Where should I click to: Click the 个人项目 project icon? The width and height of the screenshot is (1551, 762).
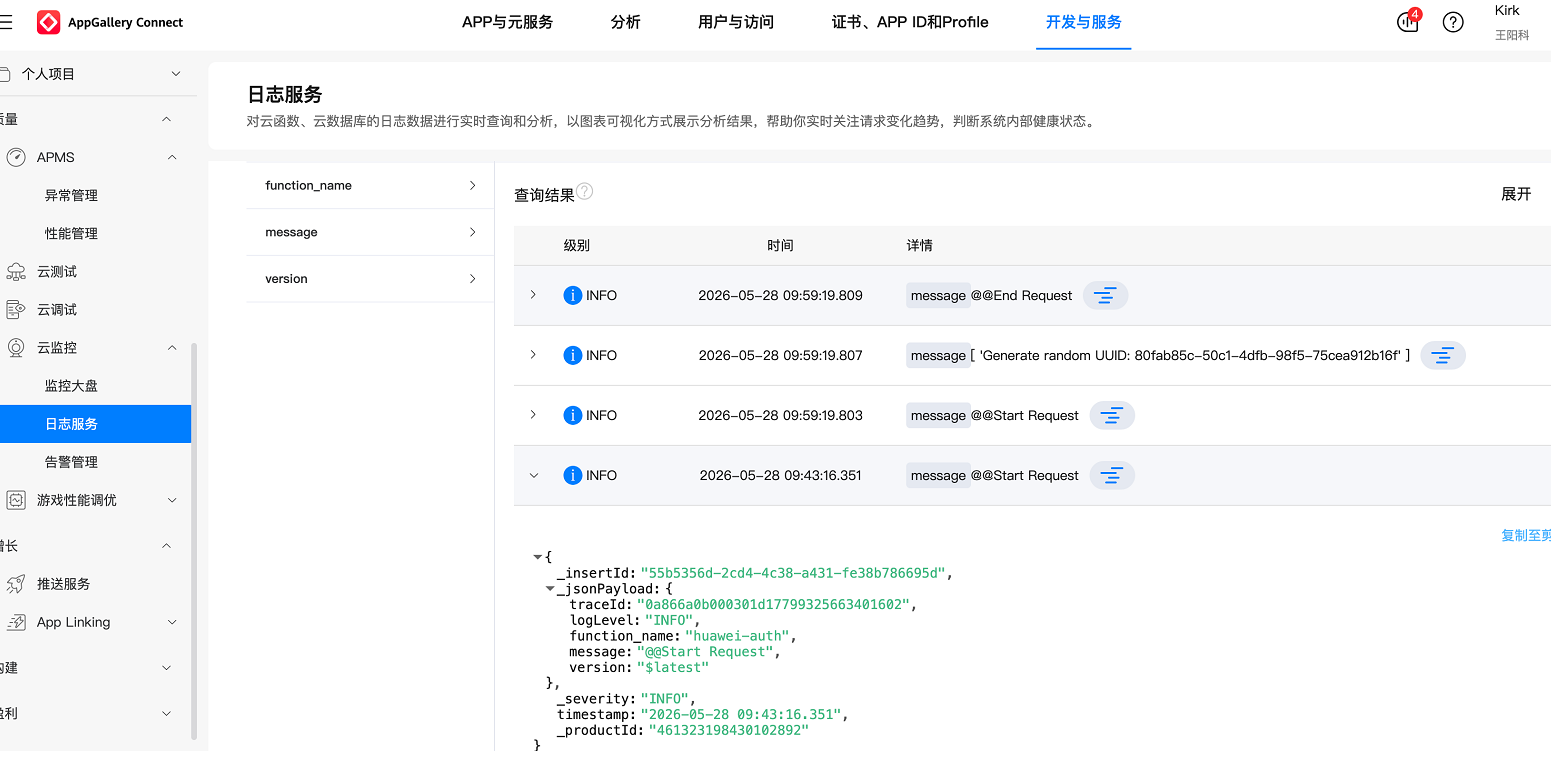5,74
